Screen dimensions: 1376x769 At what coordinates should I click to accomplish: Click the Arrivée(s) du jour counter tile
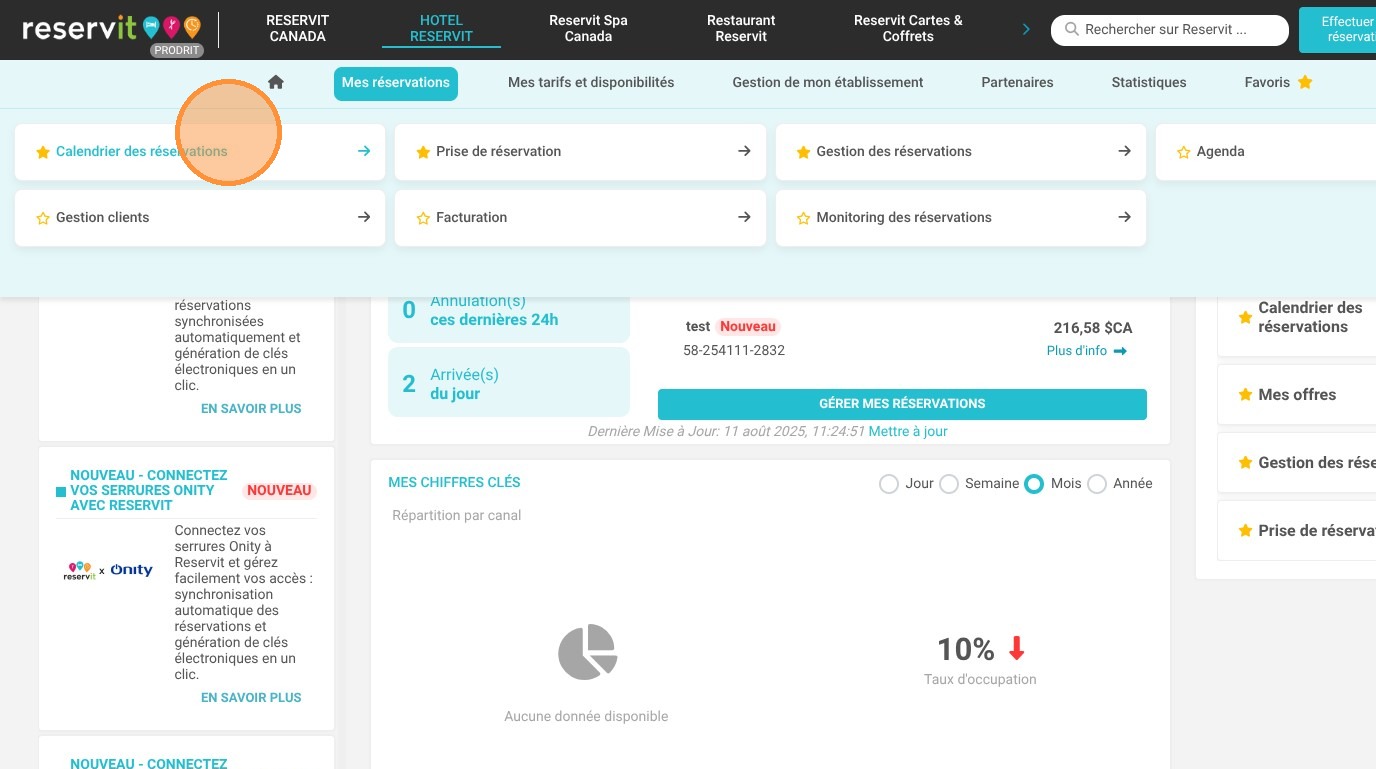tap(509, 384)
